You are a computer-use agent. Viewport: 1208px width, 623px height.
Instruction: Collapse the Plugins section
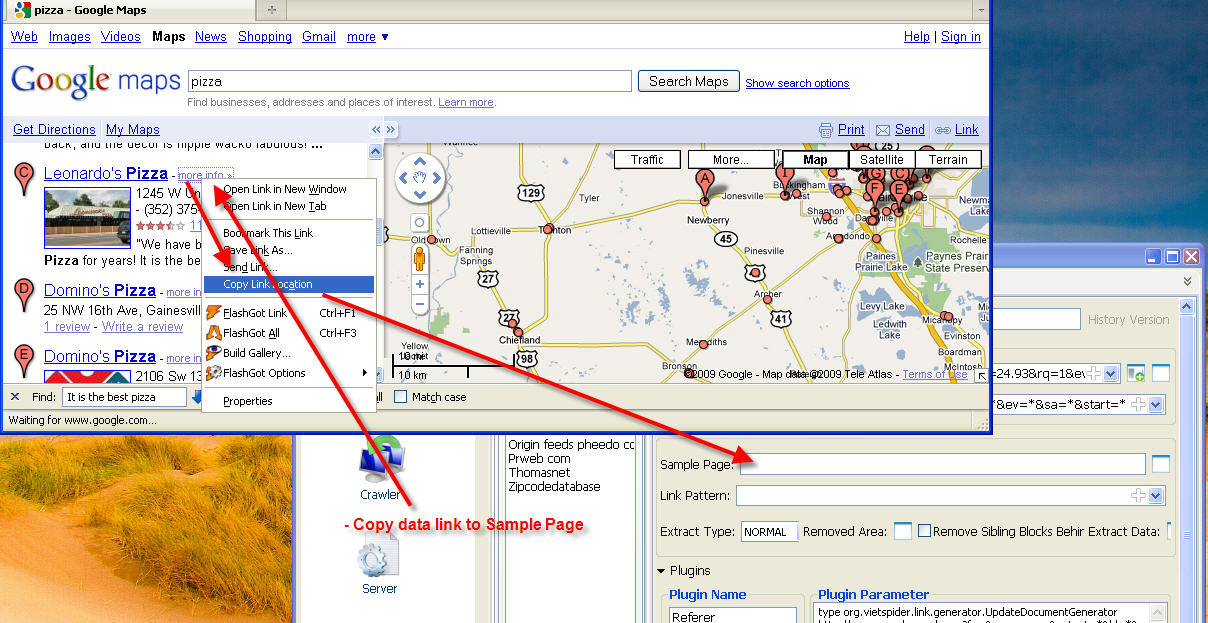663,571
